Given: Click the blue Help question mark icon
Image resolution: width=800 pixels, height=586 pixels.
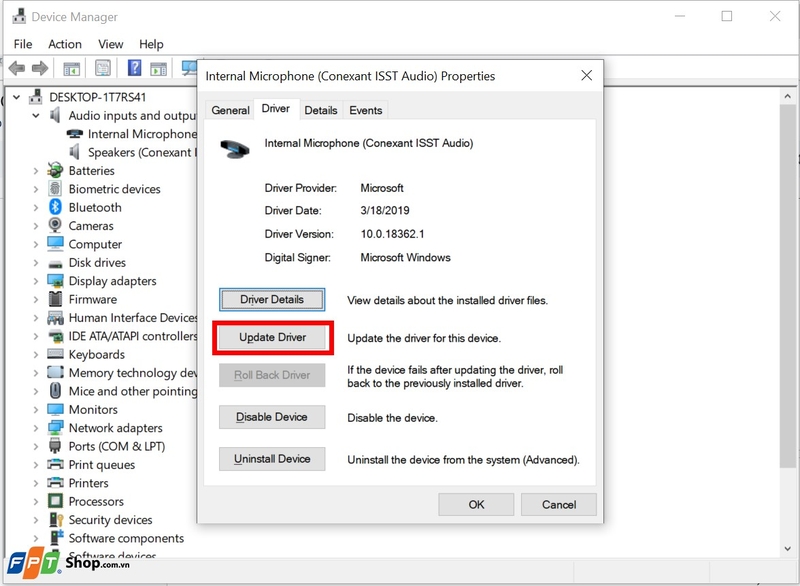Looking at the screenshot, I should coord(134,67).
